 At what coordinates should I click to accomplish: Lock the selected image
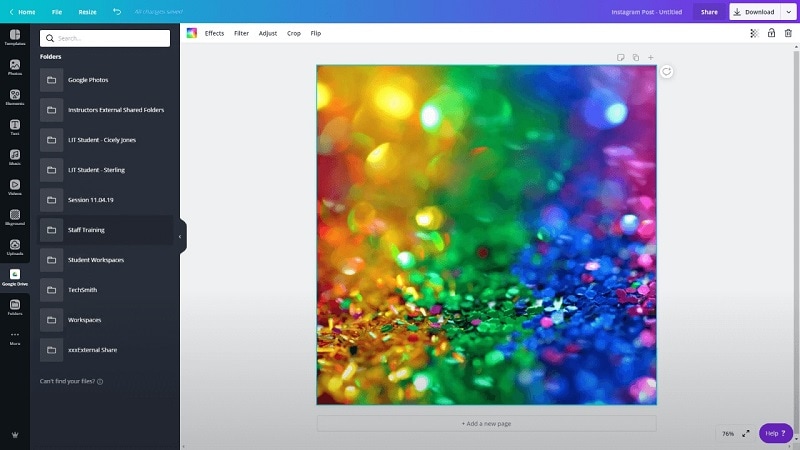[771, 33]
